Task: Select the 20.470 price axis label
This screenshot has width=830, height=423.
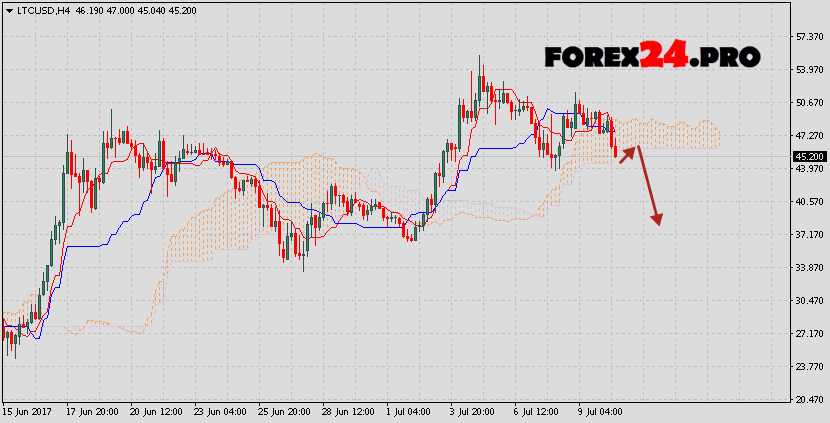Action: (808, 399)
